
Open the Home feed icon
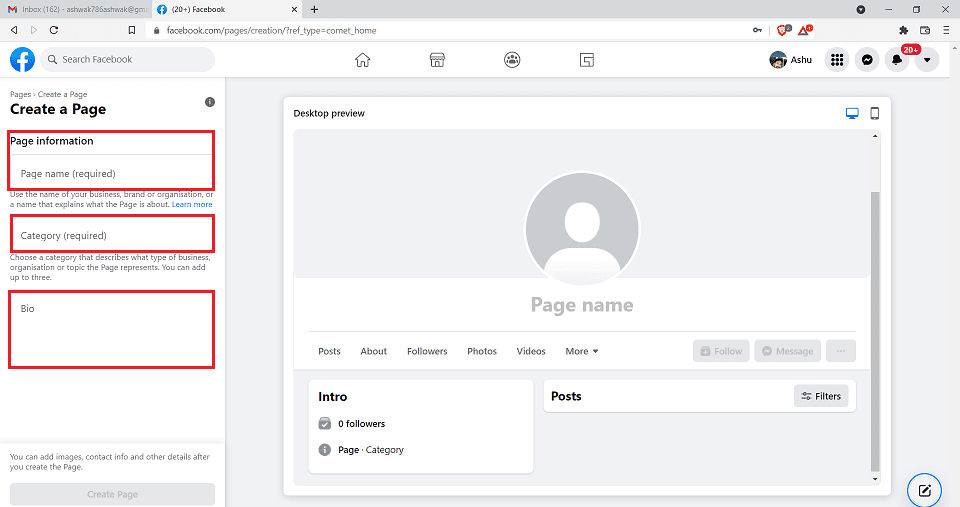point(362,59)
